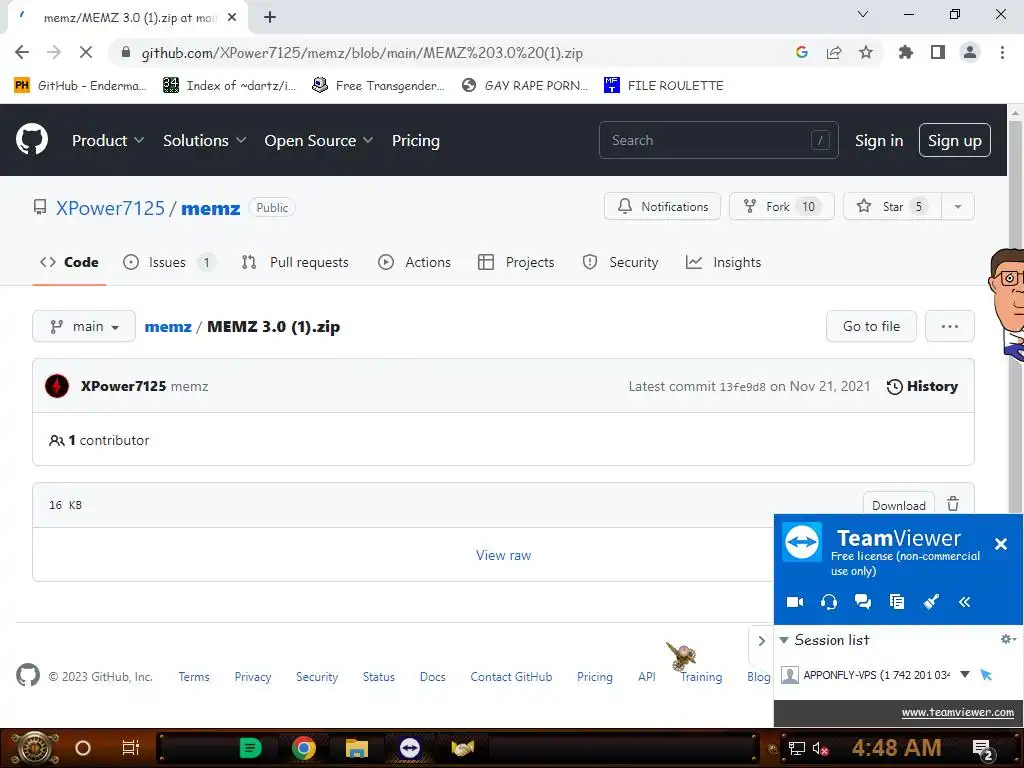Click the View raw link
1024x768 pixels.
point(504,555)
